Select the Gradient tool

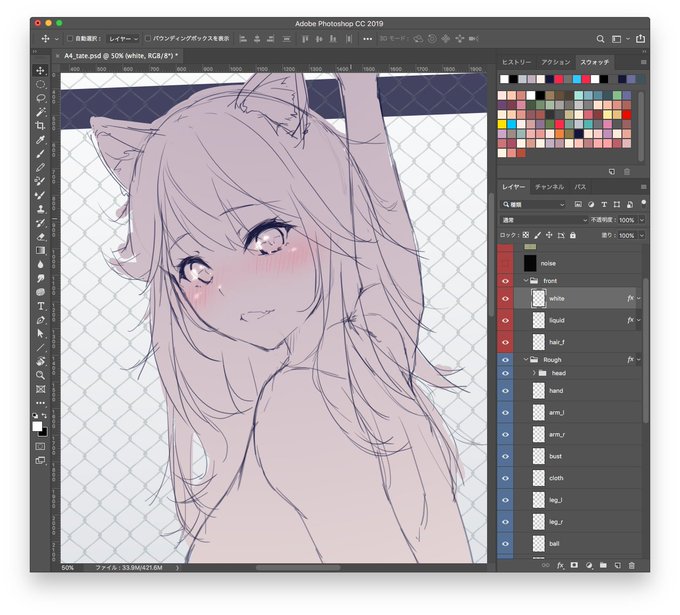[40, 250]
